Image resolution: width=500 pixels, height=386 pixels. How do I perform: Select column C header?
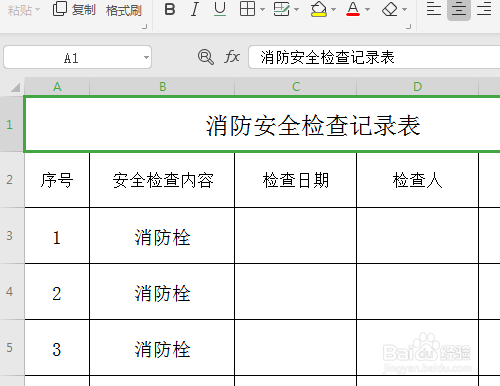pos(296,87)
